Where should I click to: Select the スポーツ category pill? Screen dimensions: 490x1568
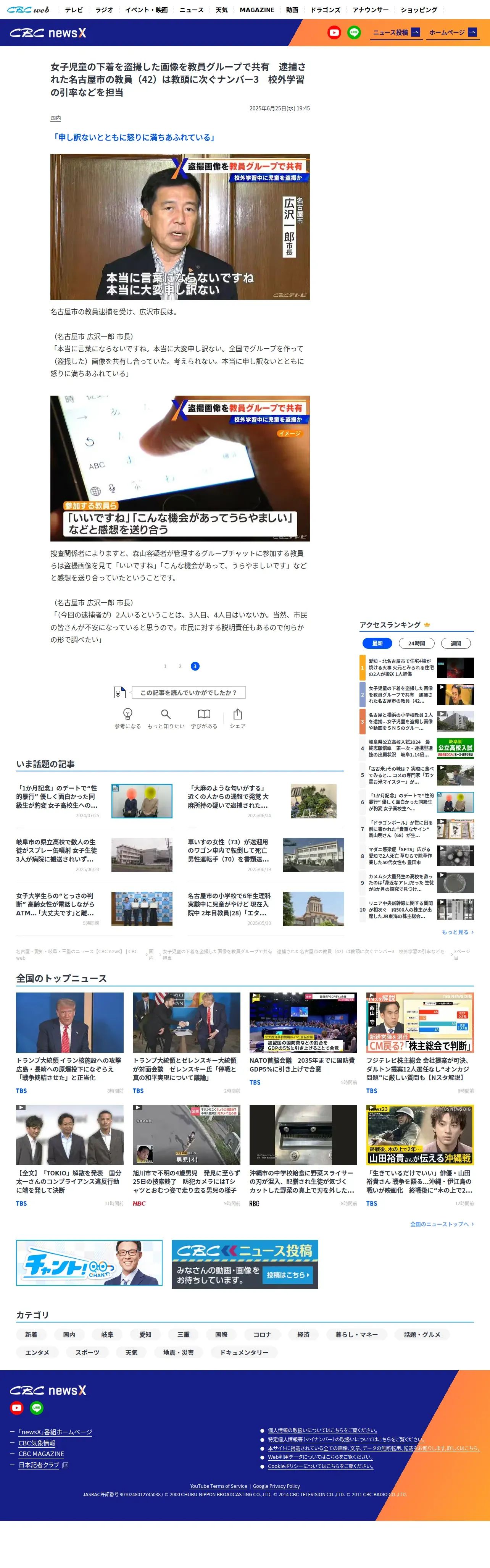[87, 1353]
